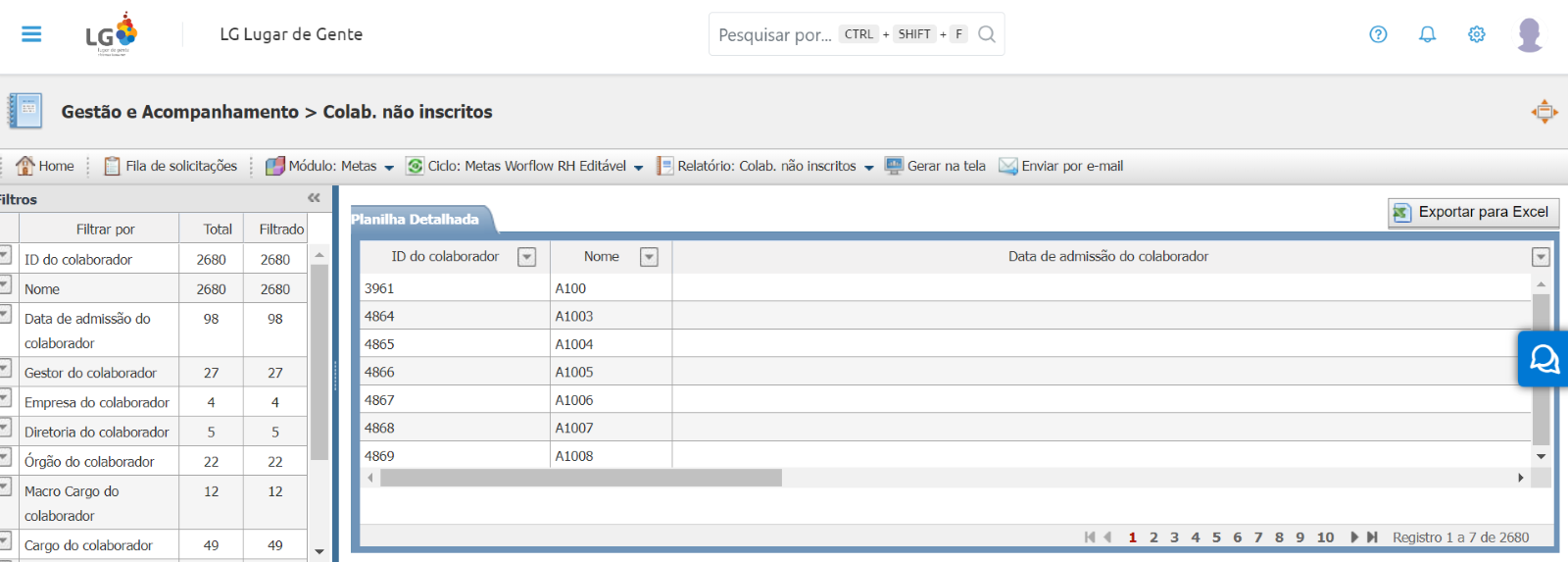Select cell with ID 3961
Image resolution: width=1568 pixels, height=562 pixels.
455,288
